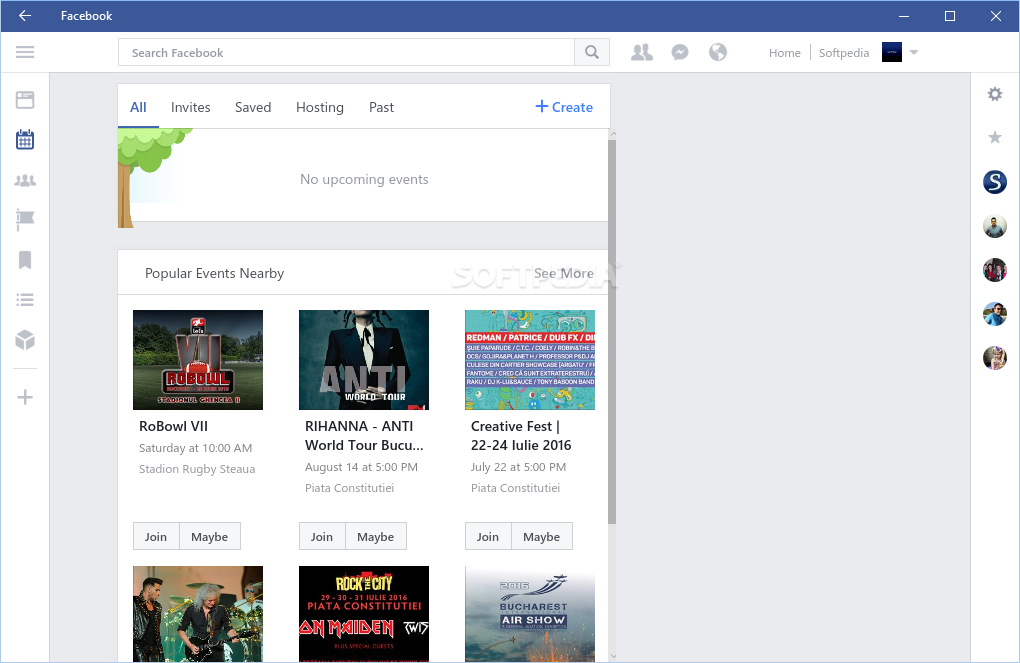This screenshot has height=663, width=1020.
Task: Open the RoBowl VII thumbnail
Action: (x=198, y=360)
